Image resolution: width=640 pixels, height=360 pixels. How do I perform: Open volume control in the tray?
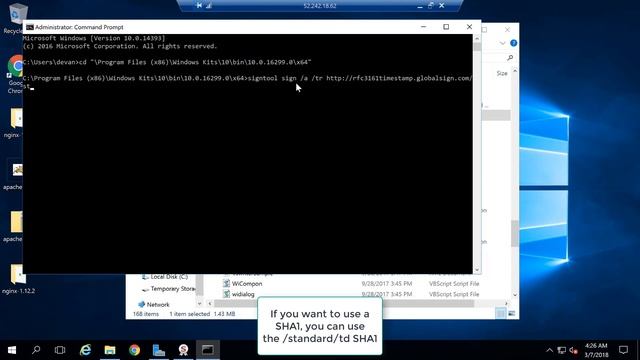click(x=573, y=350)
